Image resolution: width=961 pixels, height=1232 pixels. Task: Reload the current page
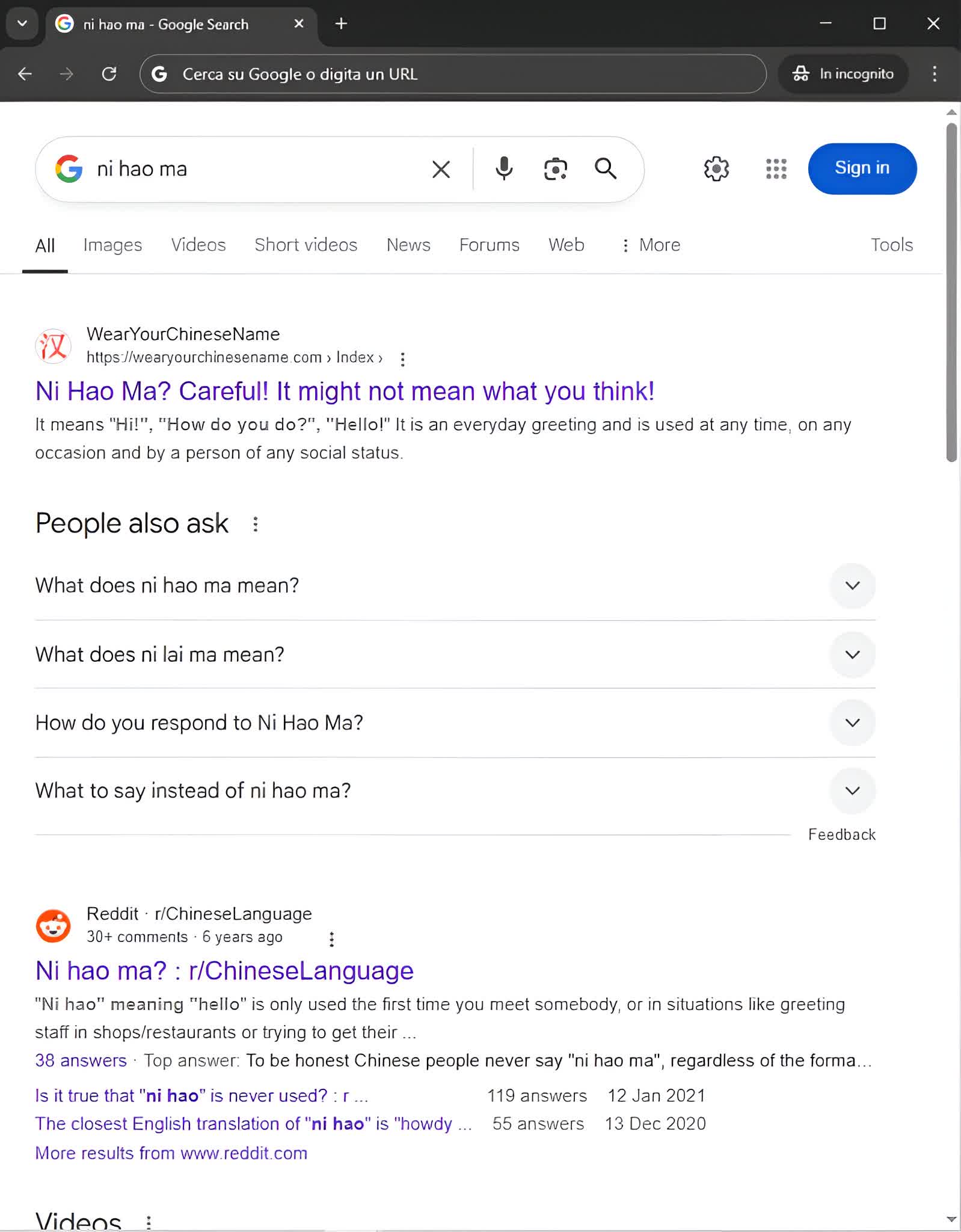[x=109, y=74]
